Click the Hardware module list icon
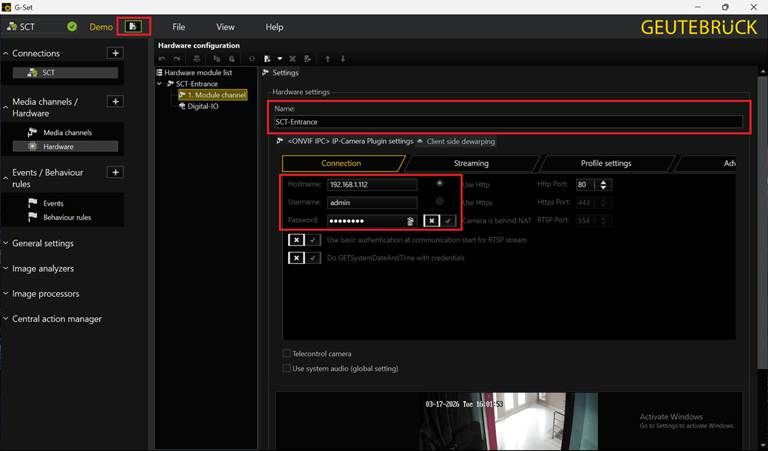Image resolution: width=768 pixels, height=451 pixels. (x=159, y=72)
